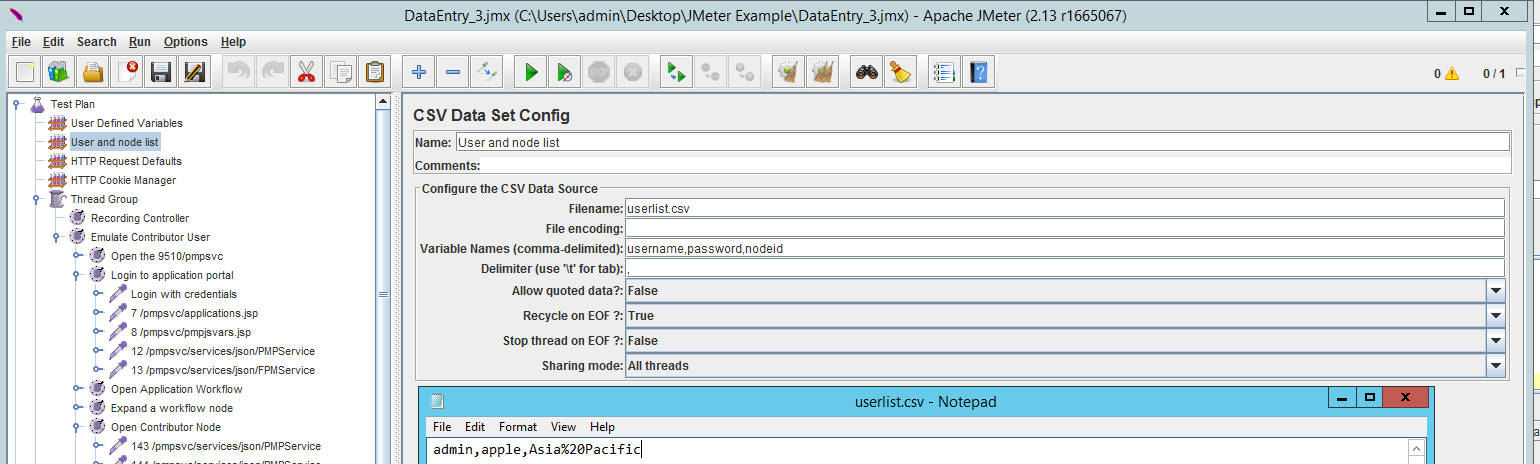Click the Stop sign icon
Image resolution: width=1540 pixels, height=464 pixels.
(x=599, y=72)
